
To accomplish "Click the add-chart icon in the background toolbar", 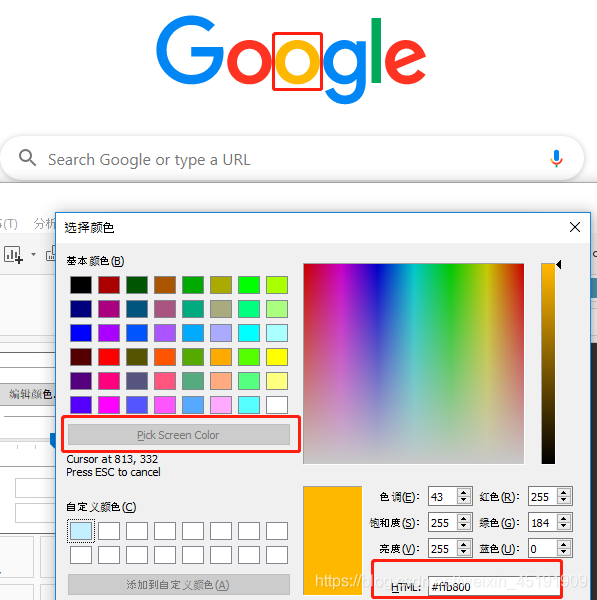I will [13, 255].
